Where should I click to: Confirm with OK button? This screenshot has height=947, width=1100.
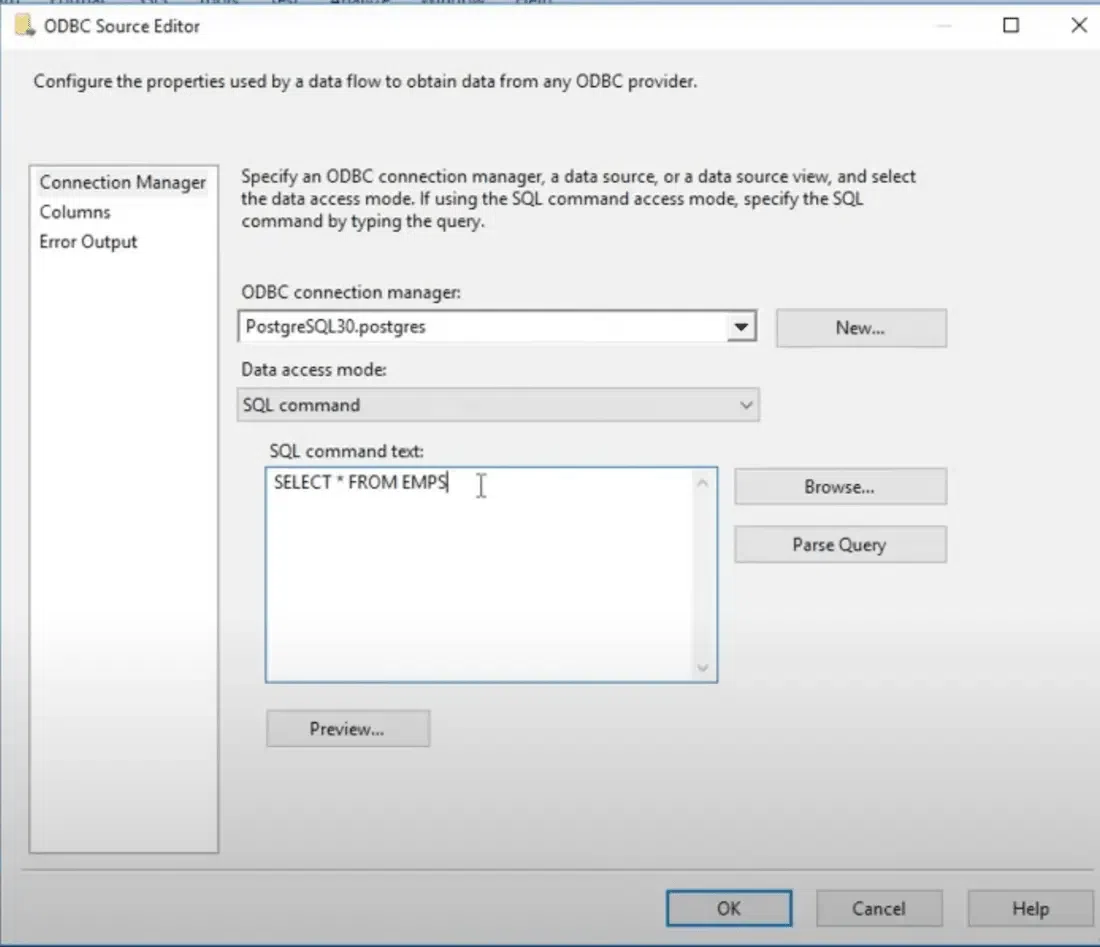[729, 908]
